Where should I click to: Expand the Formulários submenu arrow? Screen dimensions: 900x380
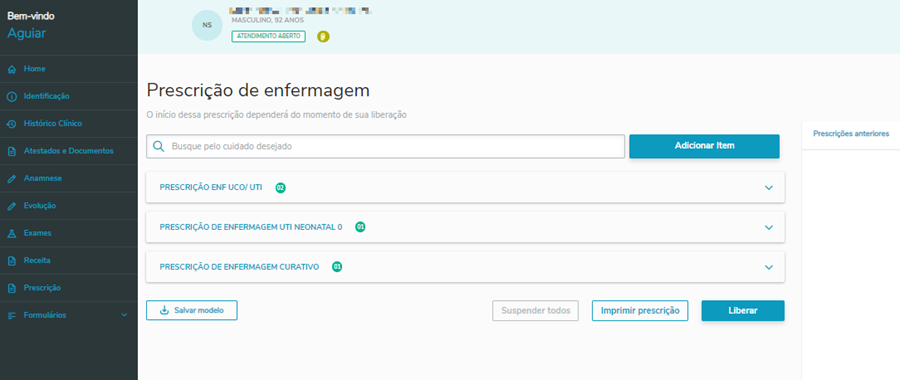pos(125,315)
